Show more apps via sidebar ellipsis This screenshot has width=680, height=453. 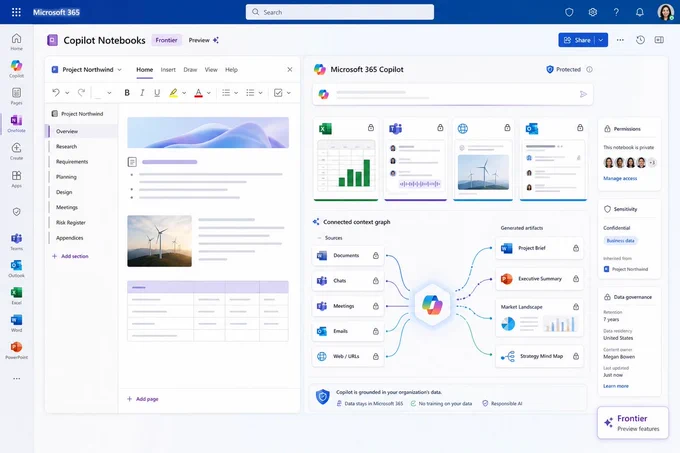click(16, 378)
